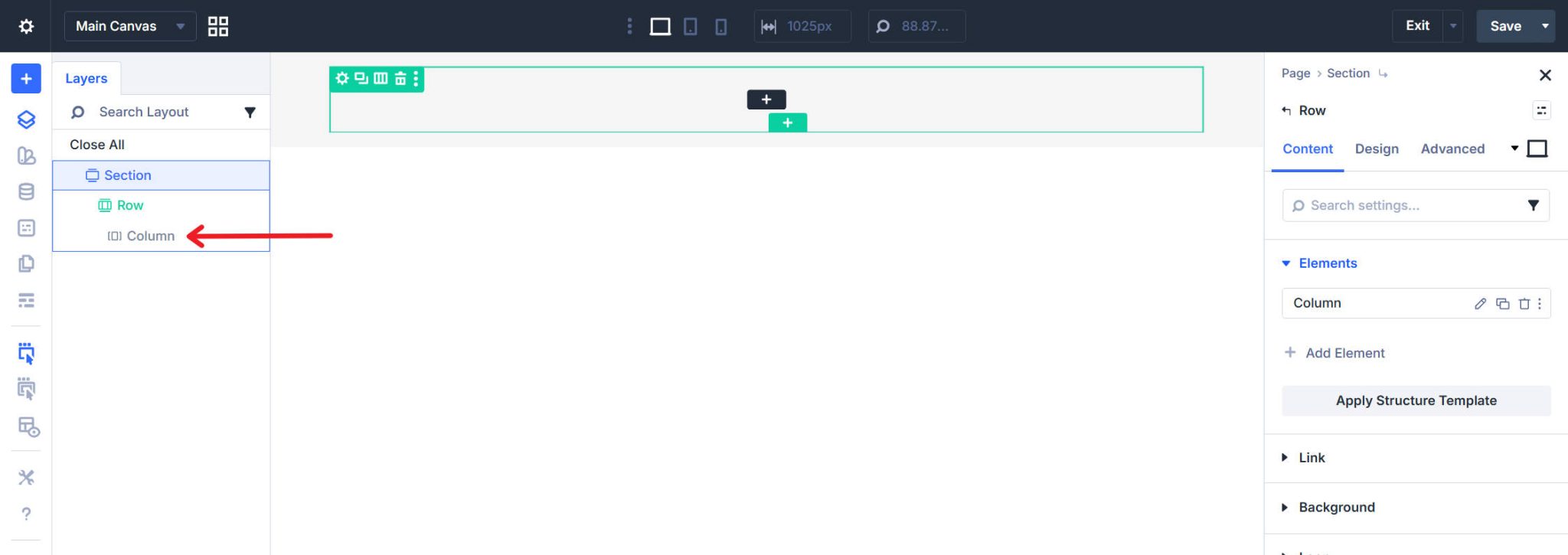Click Add Element link
Viewport: 1568px width, 555px height.
1334,353
